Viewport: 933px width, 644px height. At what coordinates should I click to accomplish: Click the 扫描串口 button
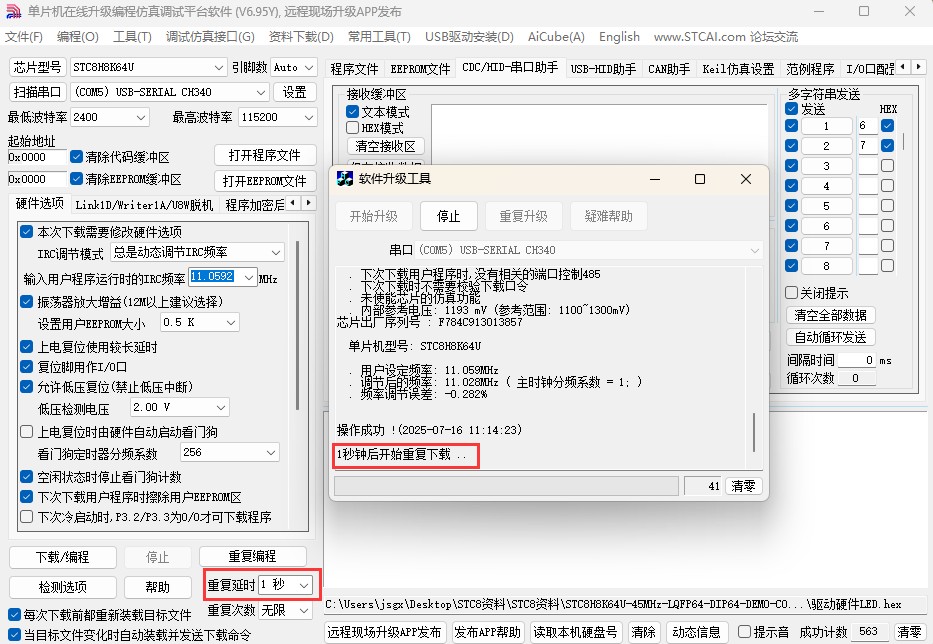click(37, 92)
